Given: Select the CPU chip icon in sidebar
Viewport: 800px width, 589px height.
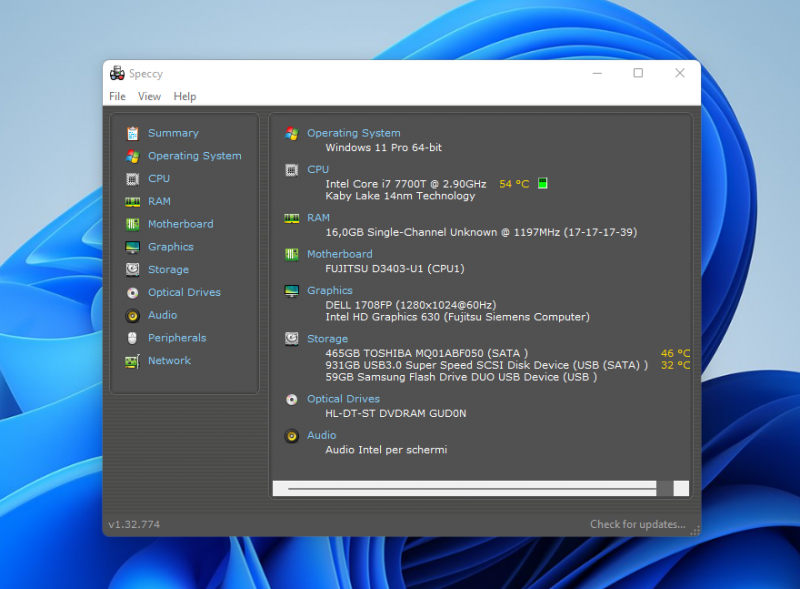Looking at the screenshot, I should [x=132, y=179].
